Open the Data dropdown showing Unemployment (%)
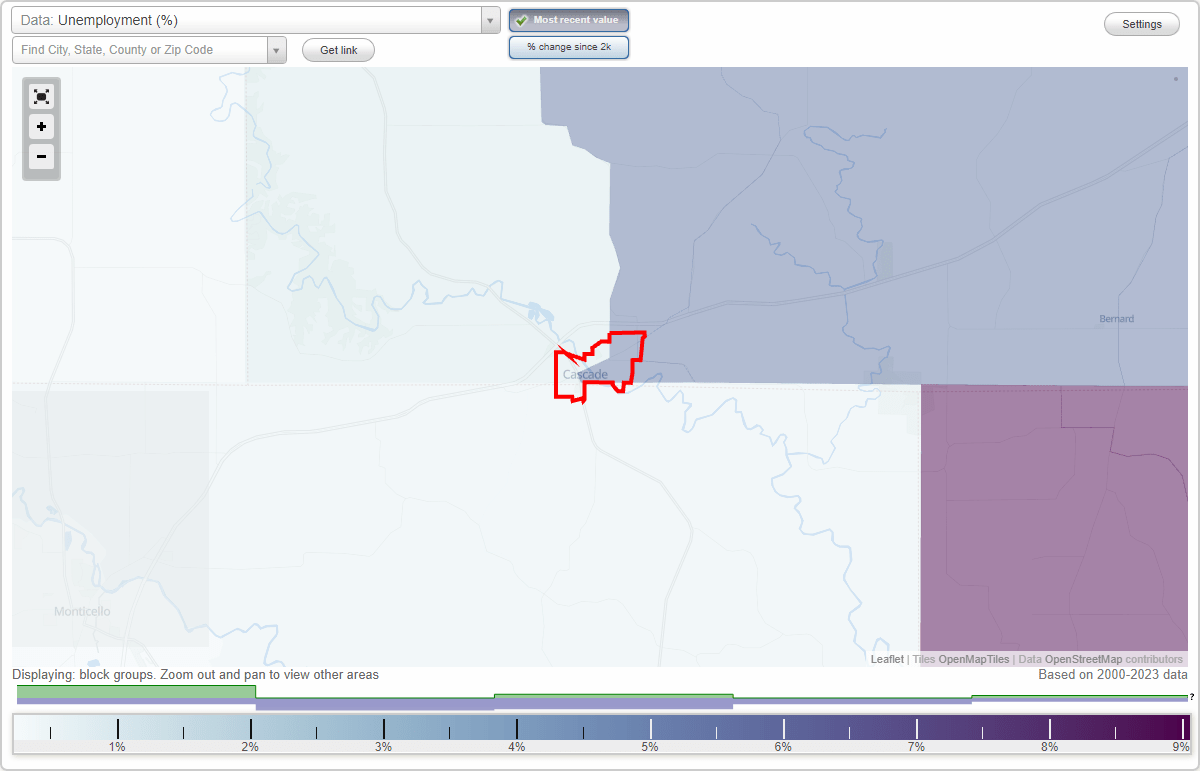This screenshot has width=1200, height=771. click(250, 20)
